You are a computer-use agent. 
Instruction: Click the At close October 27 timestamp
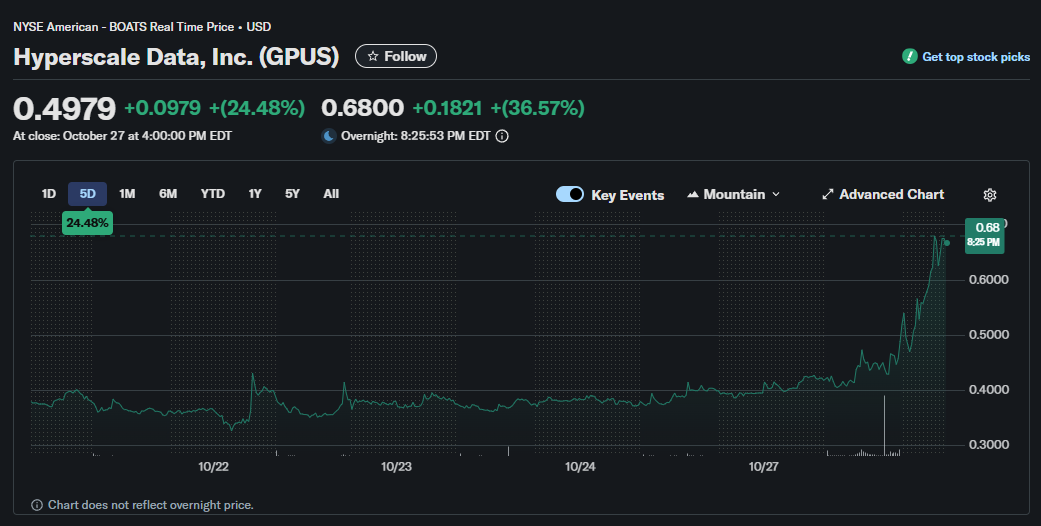point(123,135)
